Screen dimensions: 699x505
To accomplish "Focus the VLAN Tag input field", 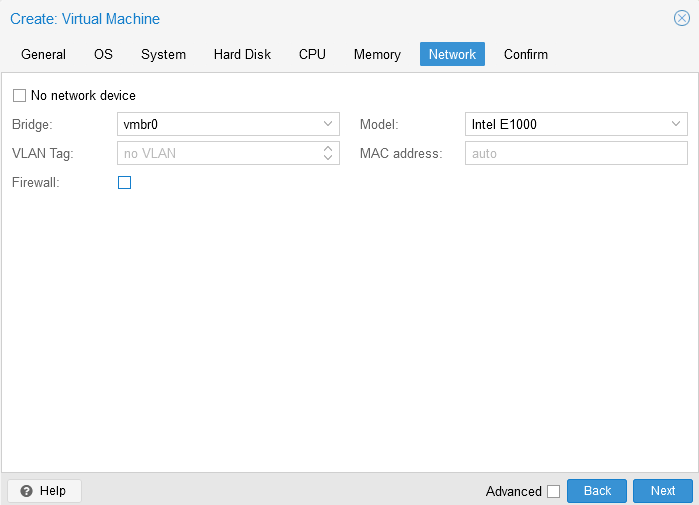I will coord(215,154).
